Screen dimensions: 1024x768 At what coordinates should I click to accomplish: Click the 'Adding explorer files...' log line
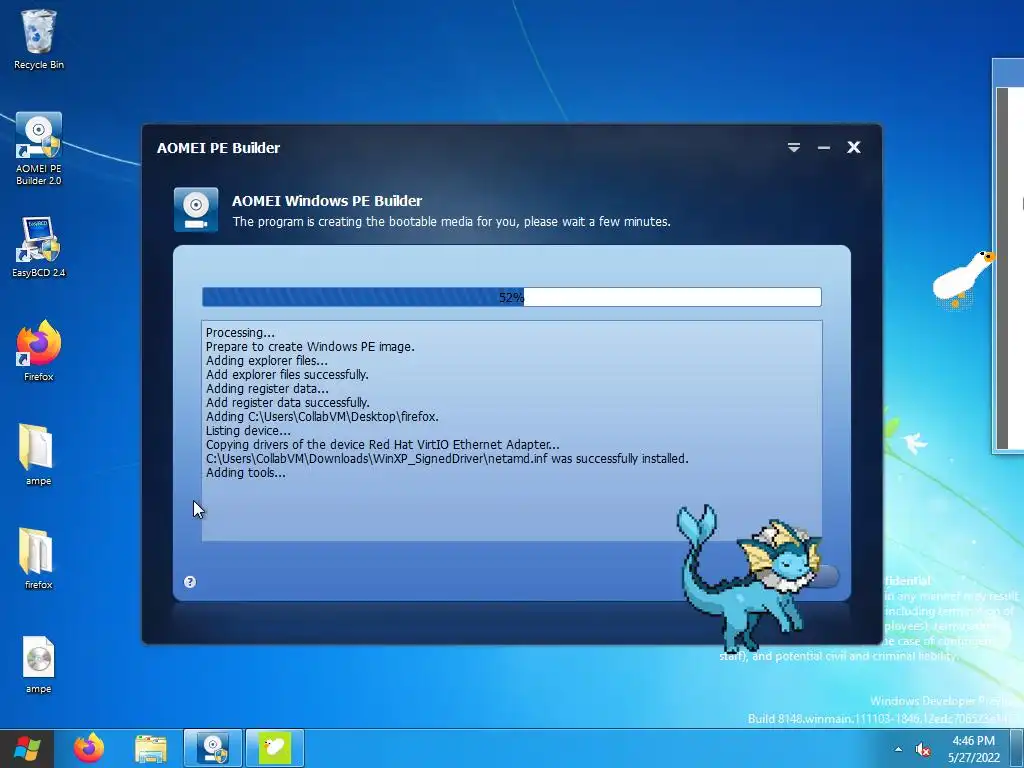pyautogui.click(x=266, y=360)
